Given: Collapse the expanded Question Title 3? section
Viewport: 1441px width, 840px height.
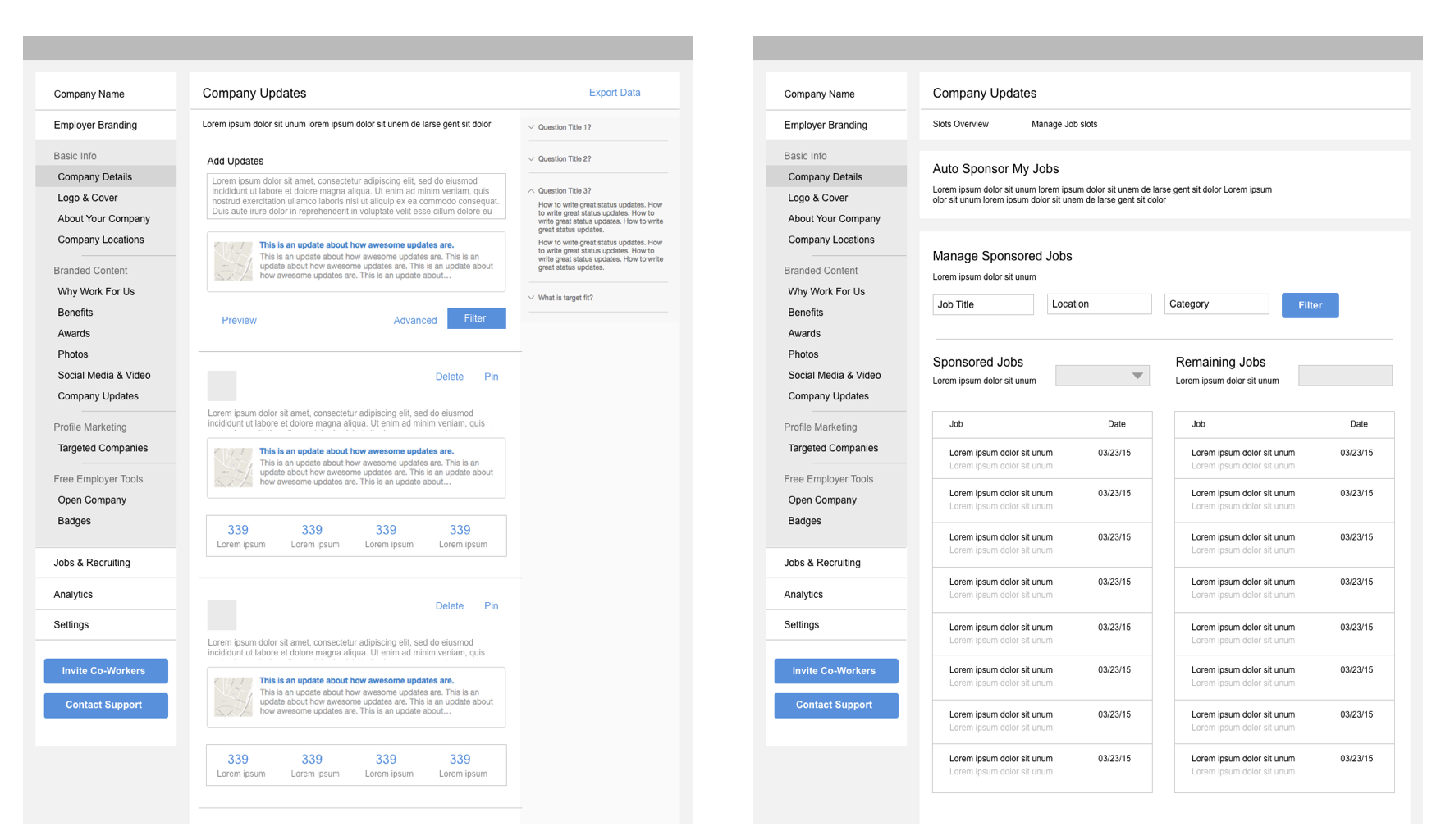Looking at the screenshot, I should tap(564, 191).
